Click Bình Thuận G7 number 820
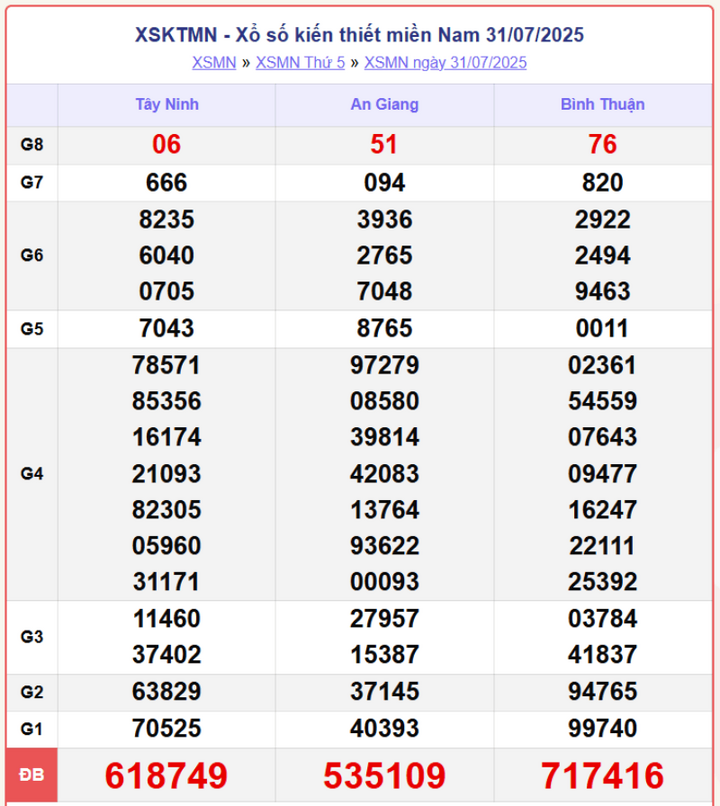 (x=602, y=183)
